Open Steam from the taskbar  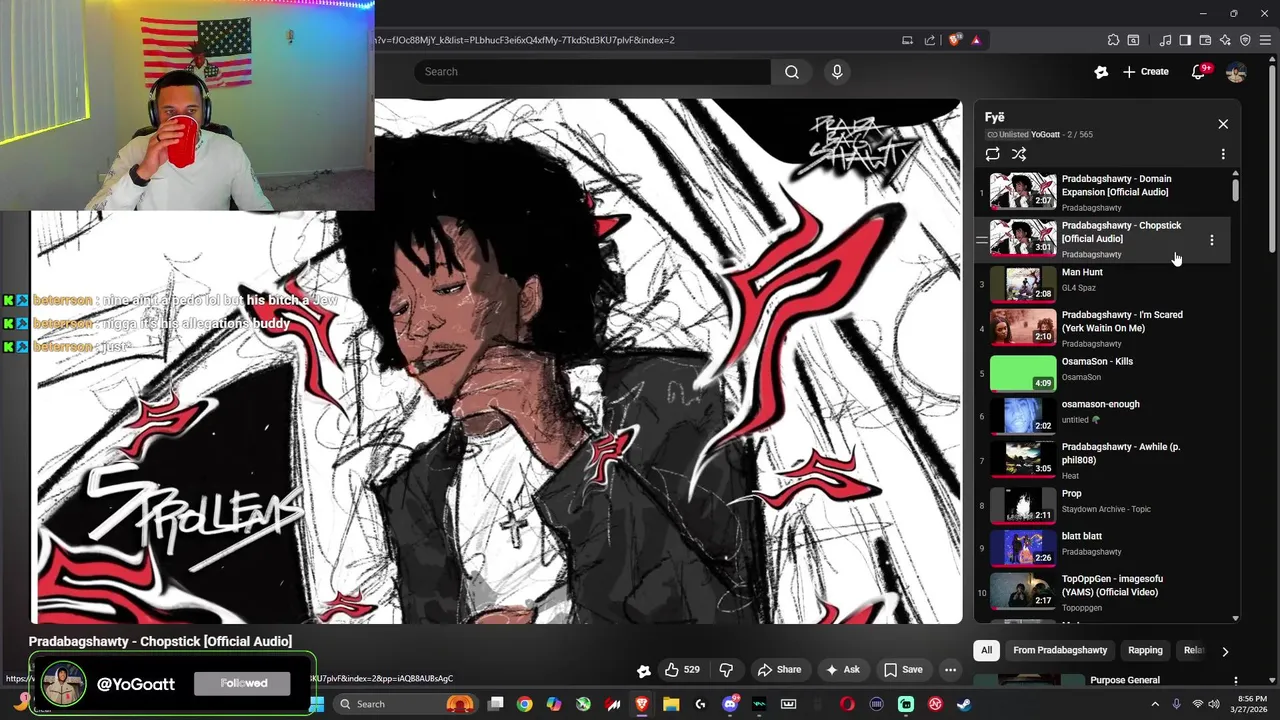[x=964, y=704]
